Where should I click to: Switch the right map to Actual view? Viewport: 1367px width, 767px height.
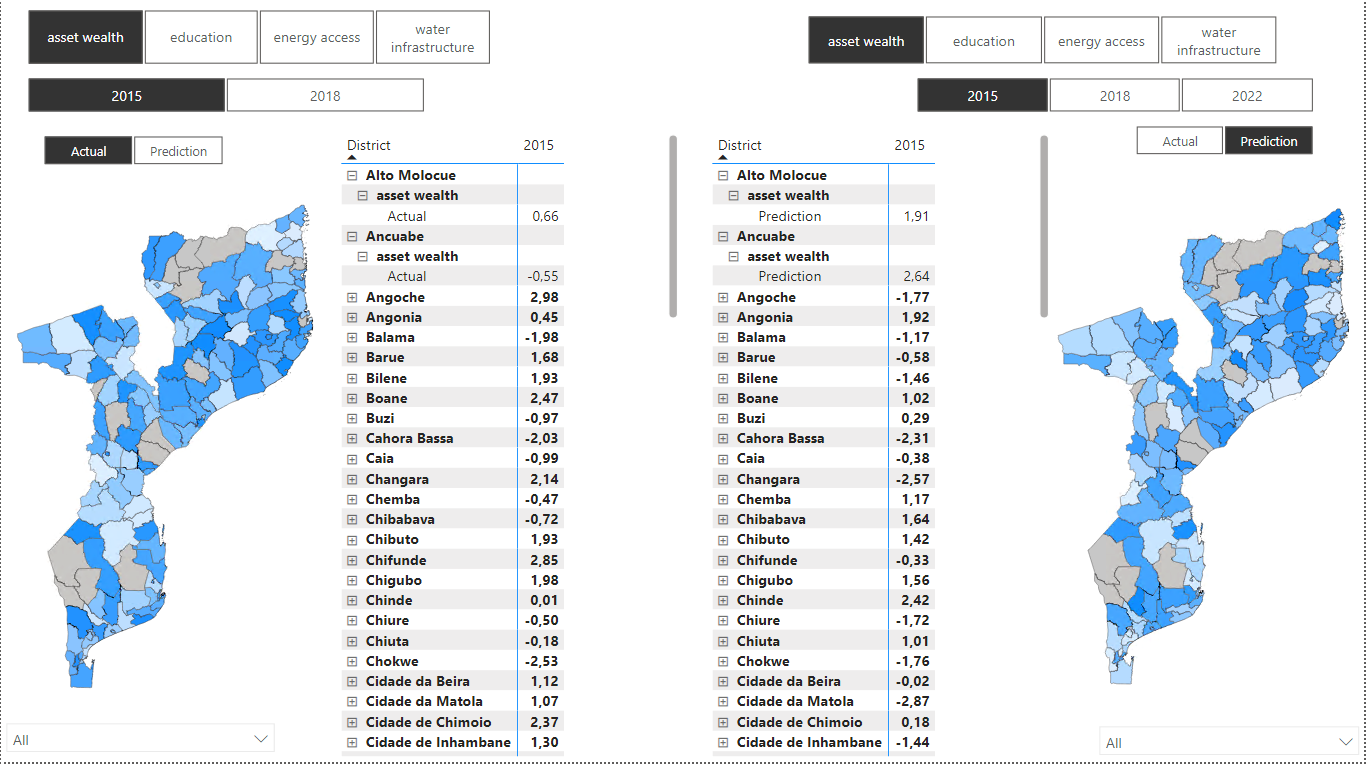pyautogui.click(x=1179, y=140)
